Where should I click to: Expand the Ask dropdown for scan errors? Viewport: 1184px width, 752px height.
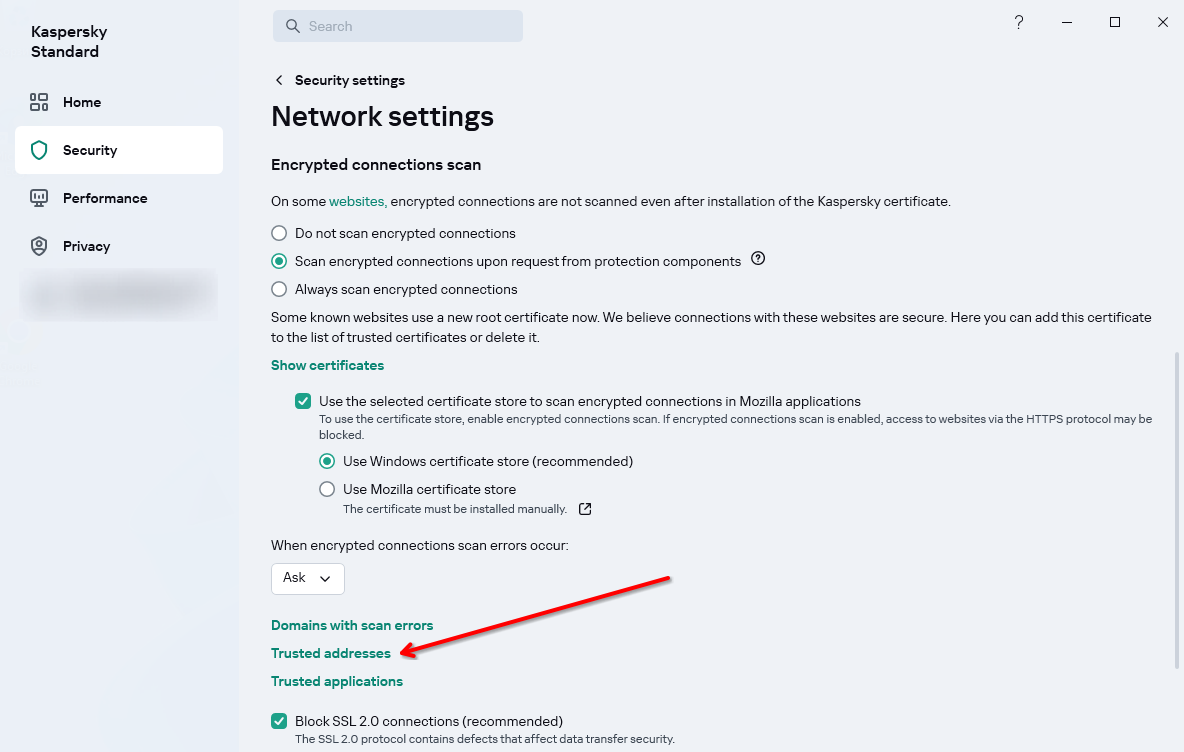coord(307,578)
